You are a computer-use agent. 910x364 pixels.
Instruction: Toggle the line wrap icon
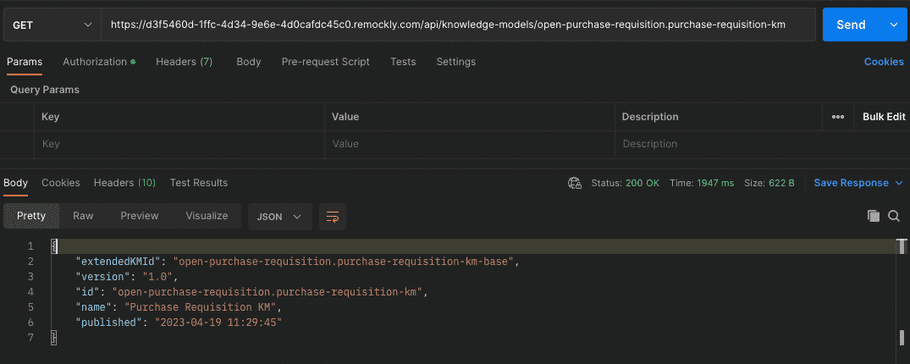point(333,217)
